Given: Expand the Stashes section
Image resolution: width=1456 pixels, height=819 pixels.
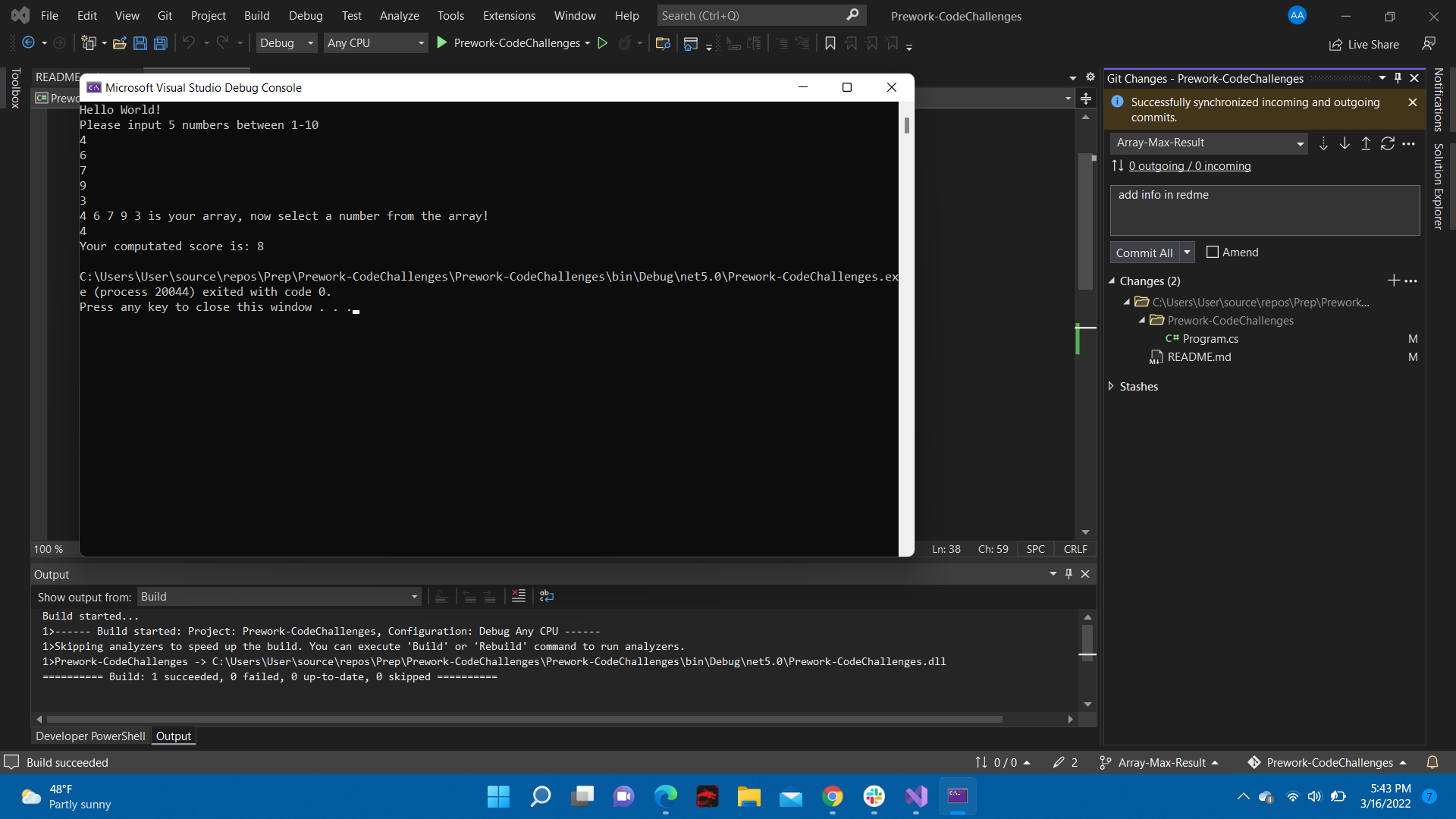Looking at the screenshot, I should tap(1111, 386).
